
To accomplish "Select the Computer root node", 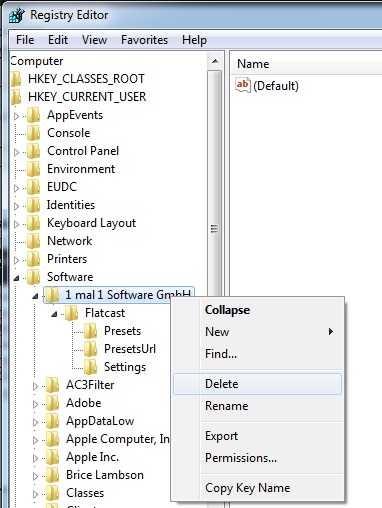I will click(x=37, y=61).
